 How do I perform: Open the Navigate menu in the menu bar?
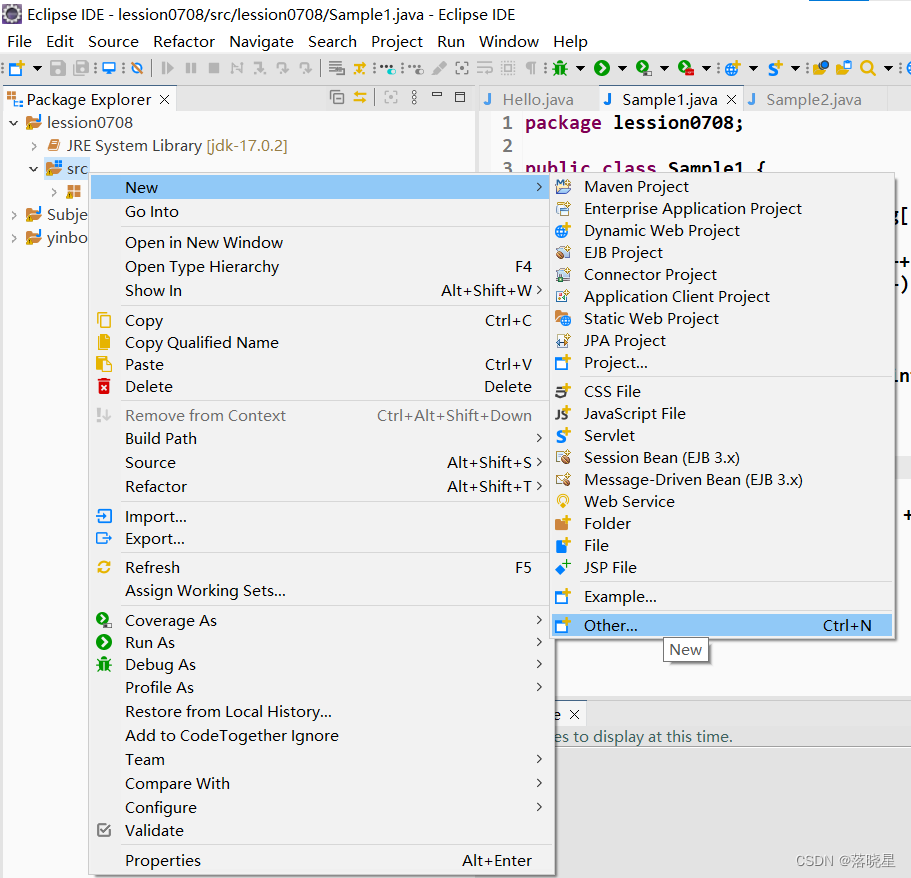(261, 42)
